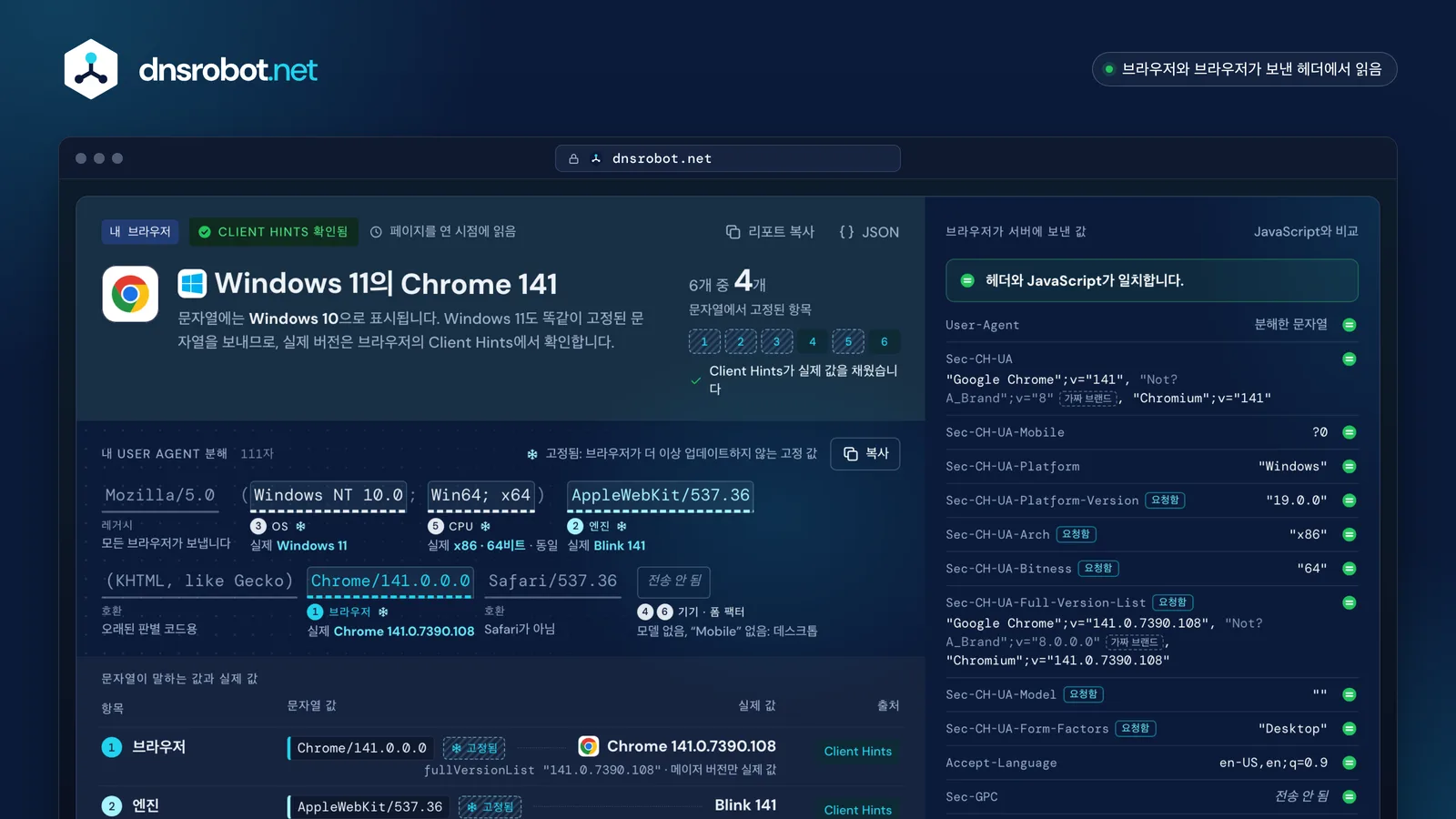
Task: Click green status icon in Sec-GPC row
Action: tap(1350, 796)
